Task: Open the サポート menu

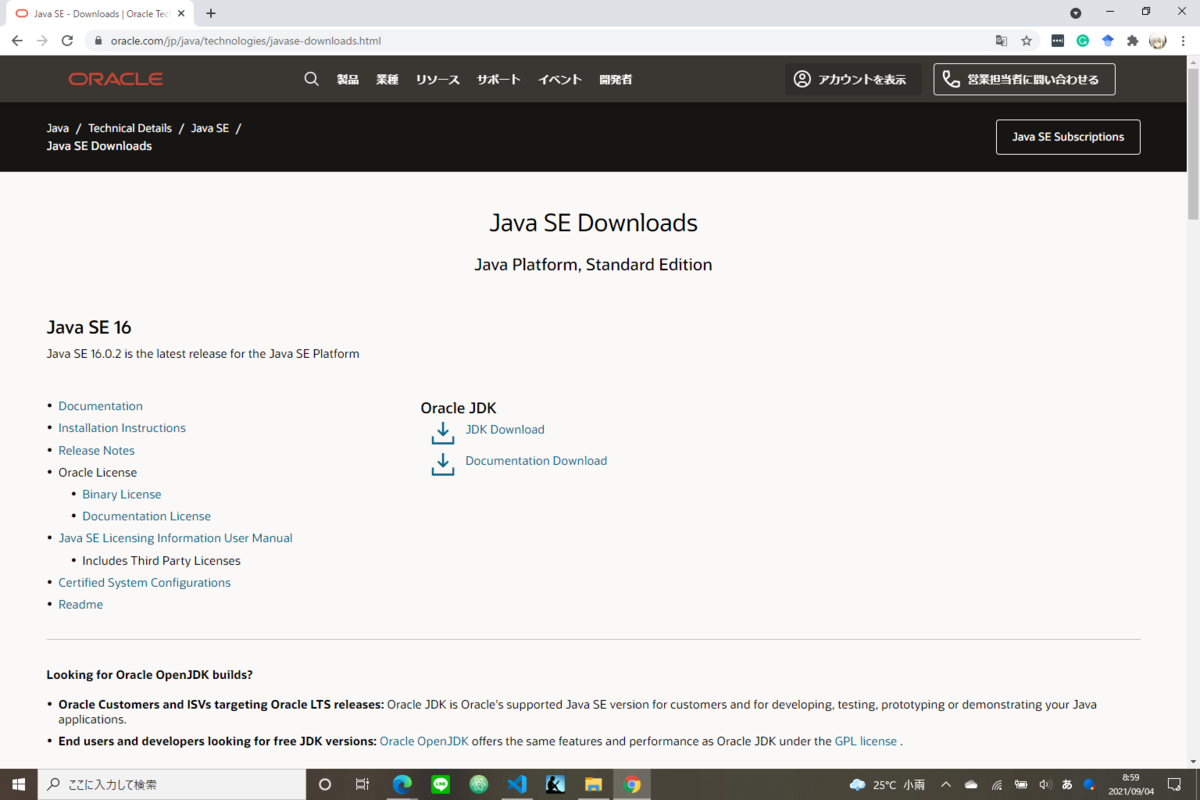Action: click(x=498, y=79)
